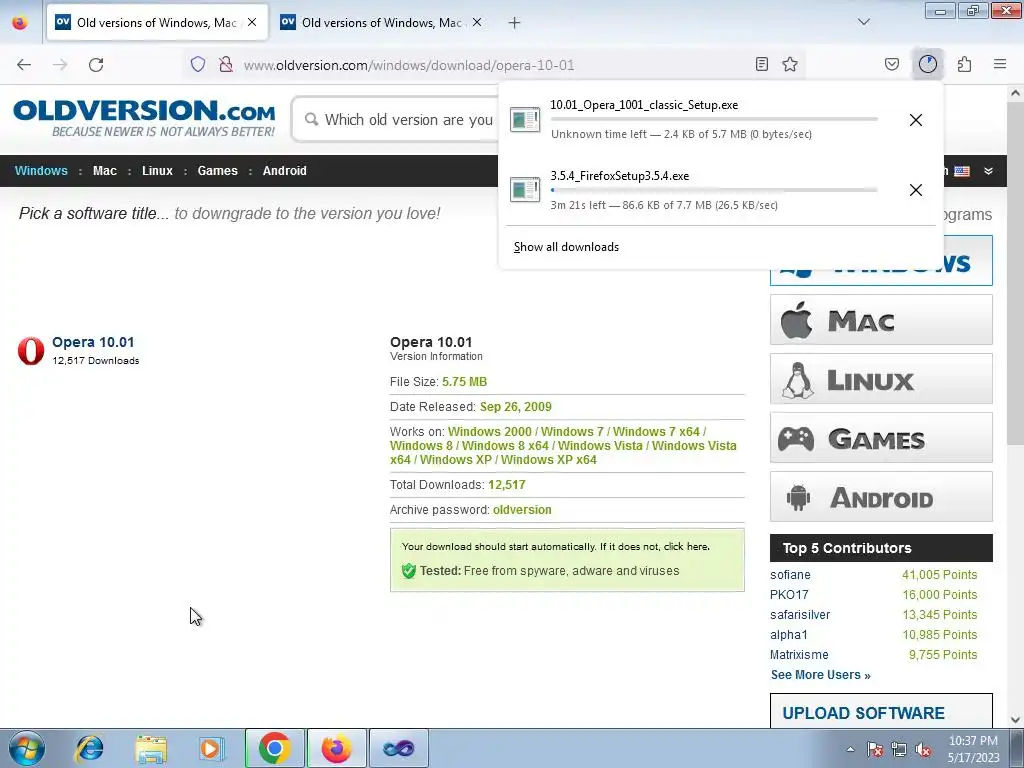1024x768 pixels.
Task: Open contributor Matrixisme's profile
Action: coord(799,654)
